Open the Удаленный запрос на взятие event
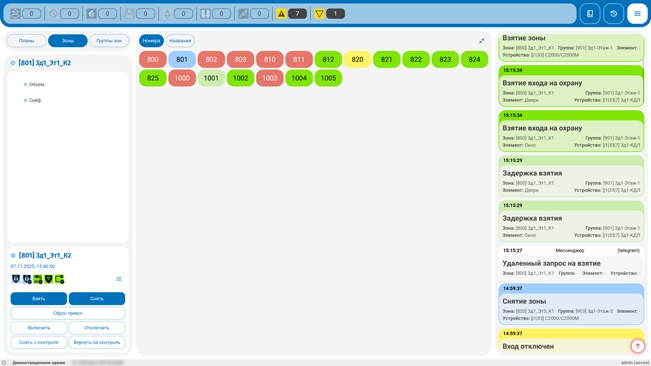651x366 pixels. click(x=571, y=263)
